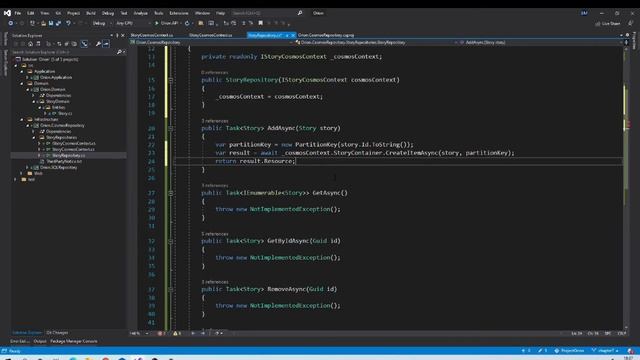Switch to the Git Changes panel tab

[57, 333]
